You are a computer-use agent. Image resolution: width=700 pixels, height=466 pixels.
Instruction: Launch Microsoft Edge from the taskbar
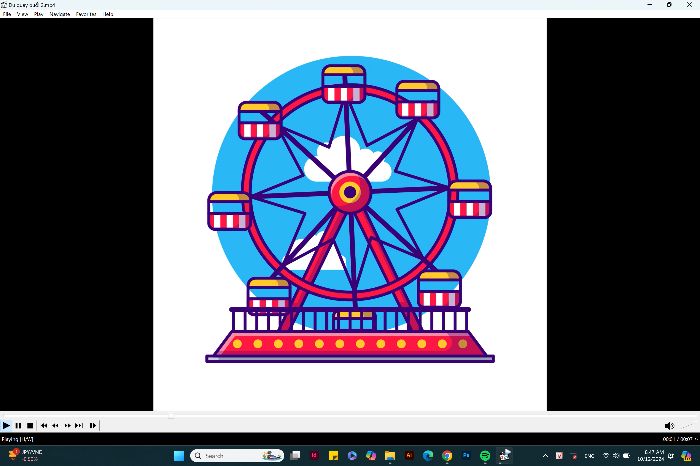[428, 456]
